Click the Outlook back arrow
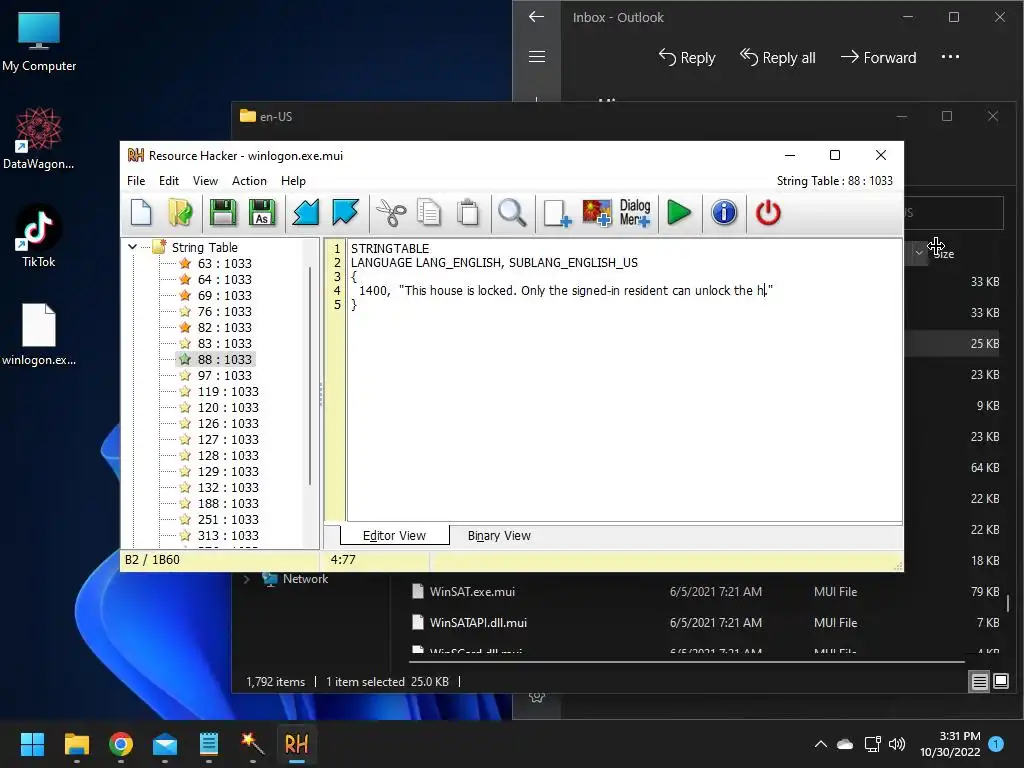 (536, 17)
